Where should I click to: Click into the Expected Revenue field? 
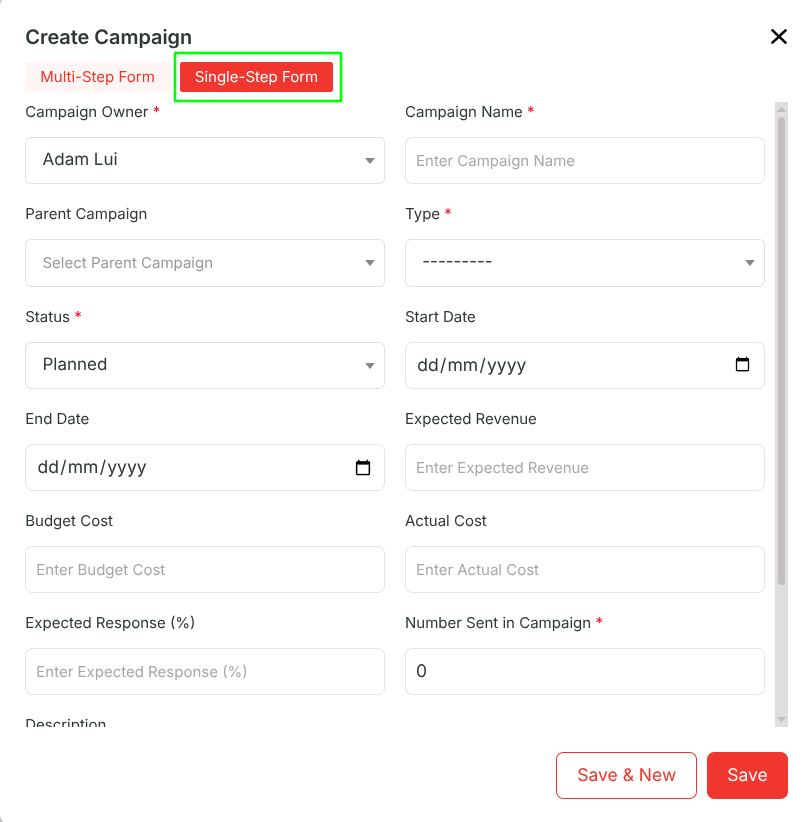tap(585, 468)
